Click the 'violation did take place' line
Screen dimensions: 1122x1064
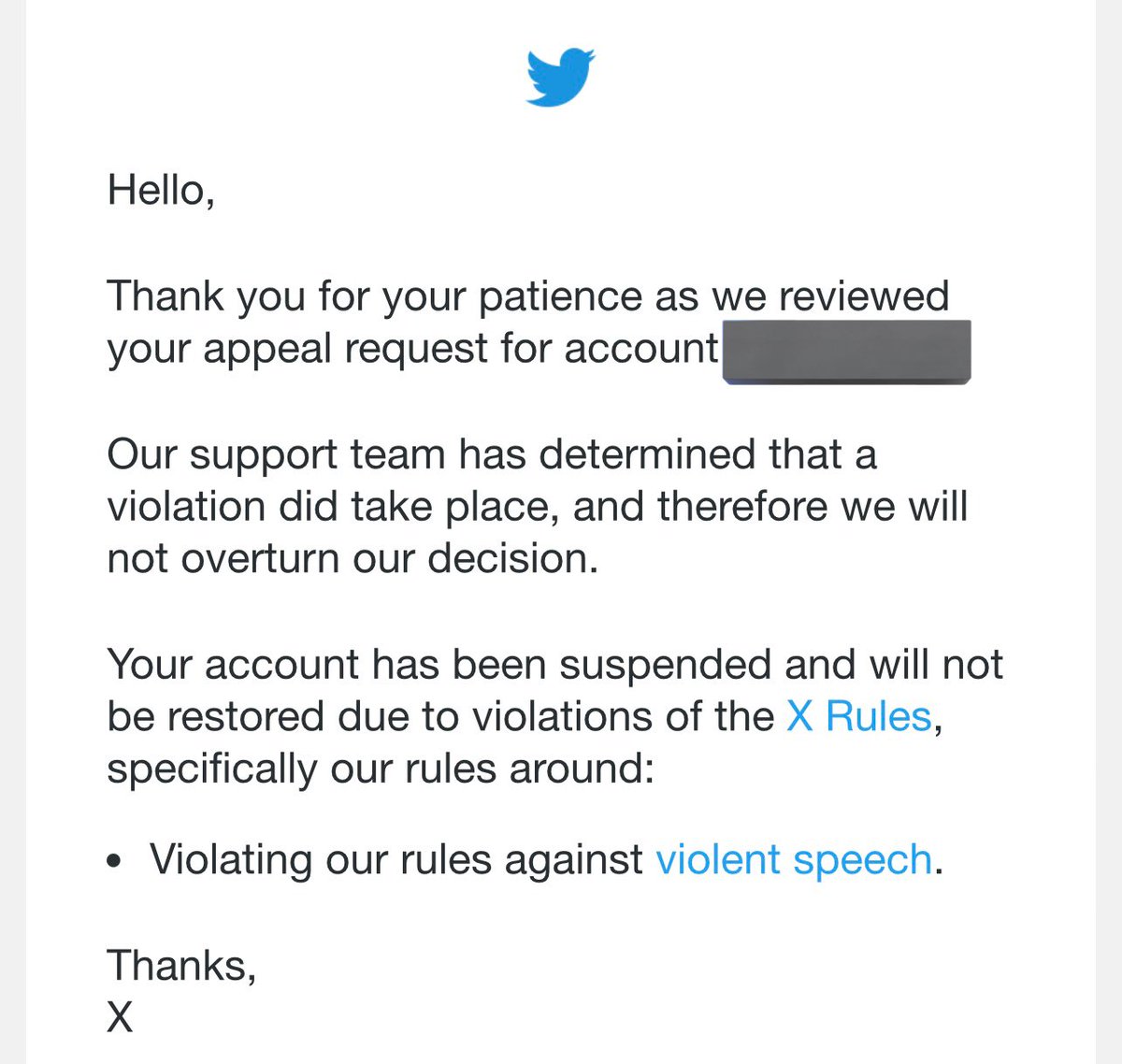[538, 507]
